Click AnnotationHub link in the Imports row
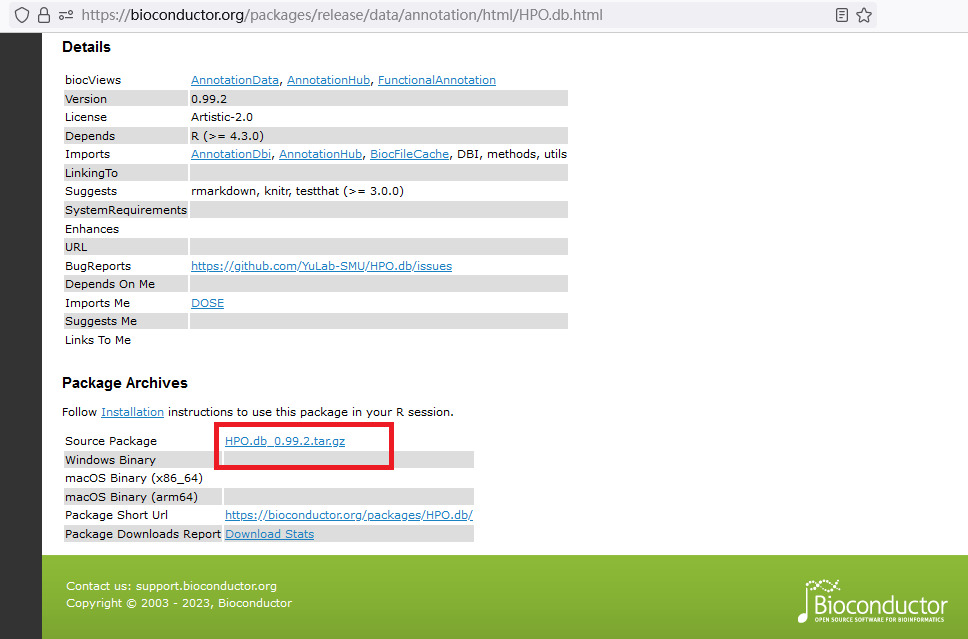 tap(320, 154)
